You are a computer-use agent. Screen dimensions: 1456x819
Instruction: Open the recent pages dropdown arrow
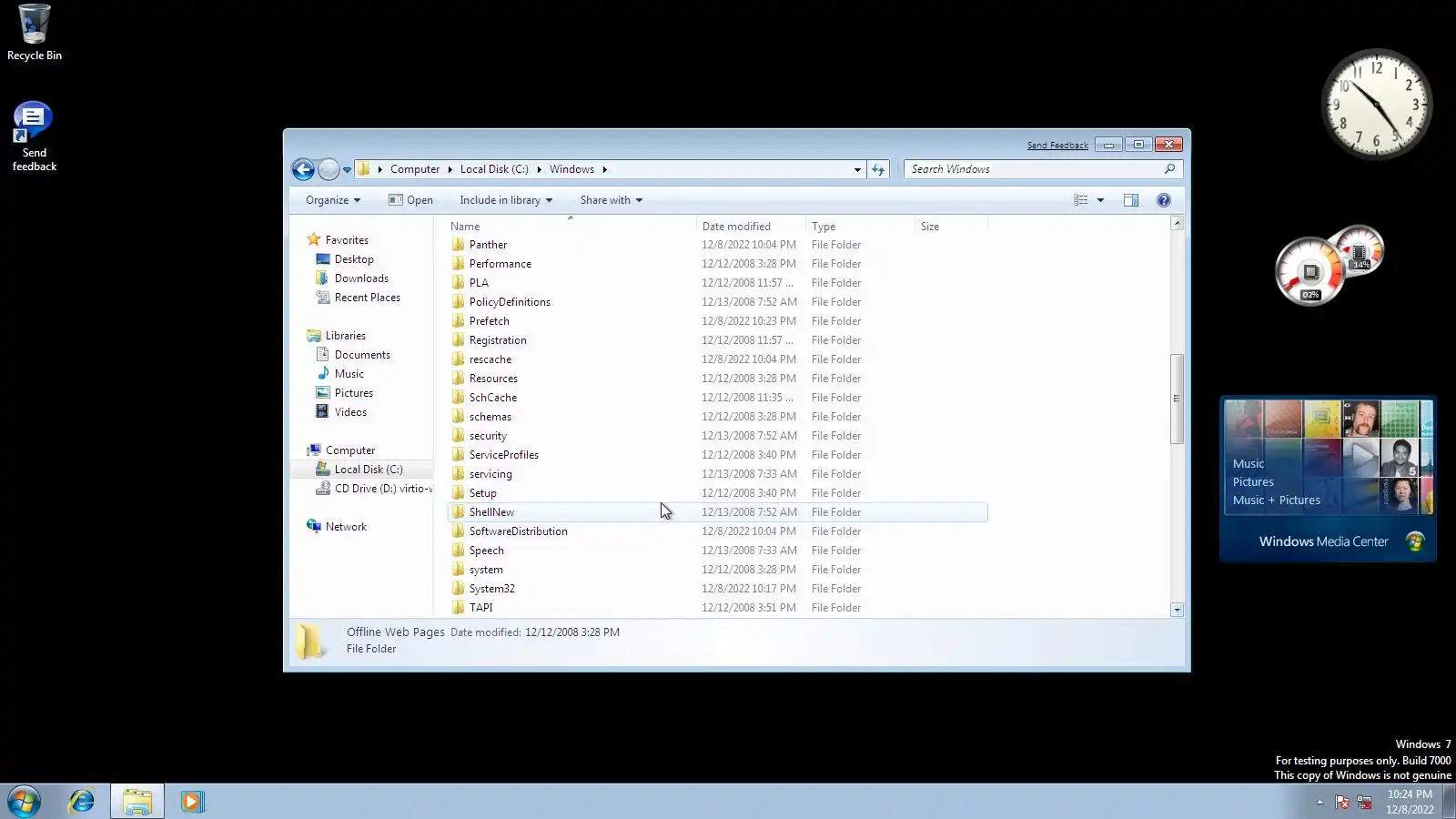click(x=347, y=170)
